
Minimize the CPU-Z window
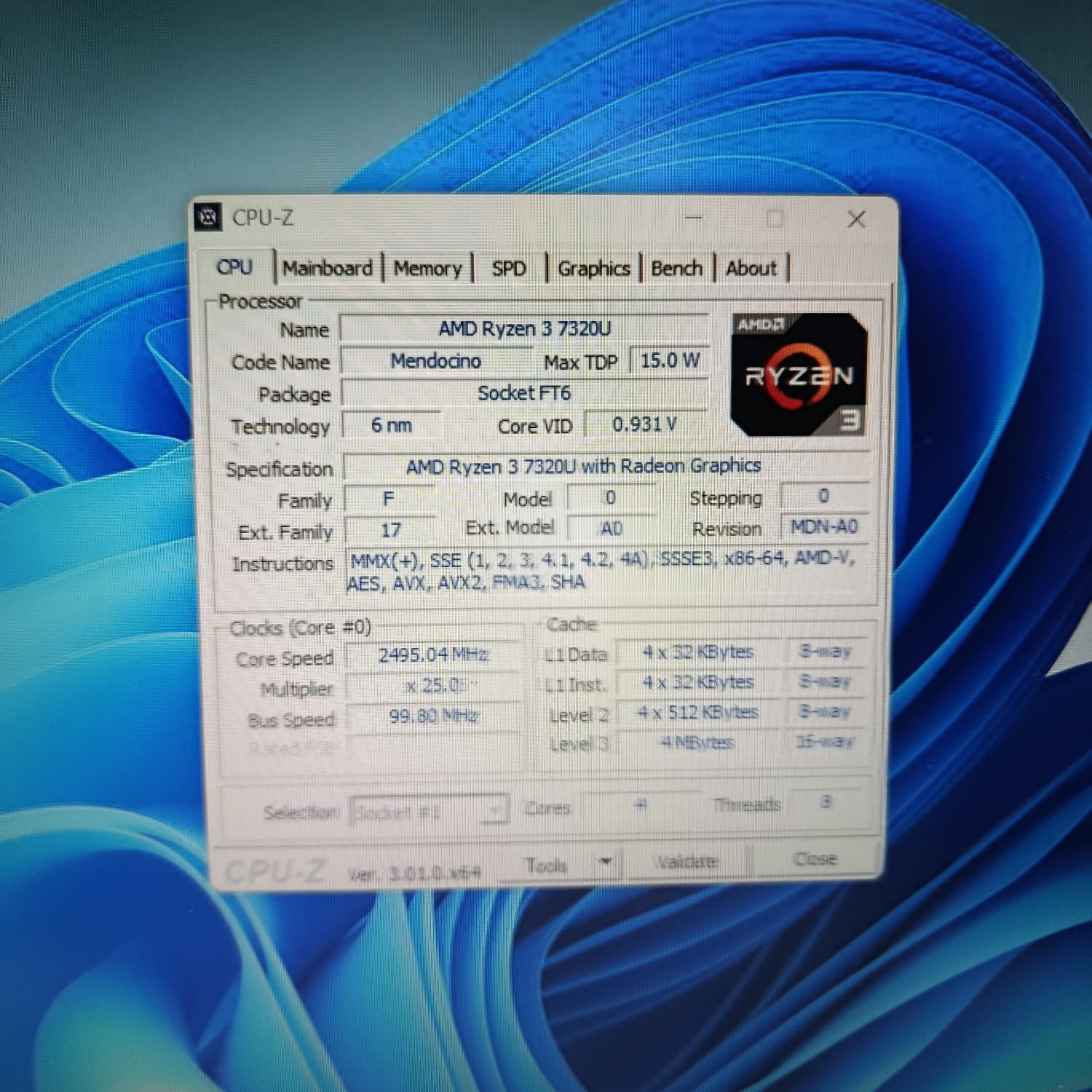click(694, 218)
